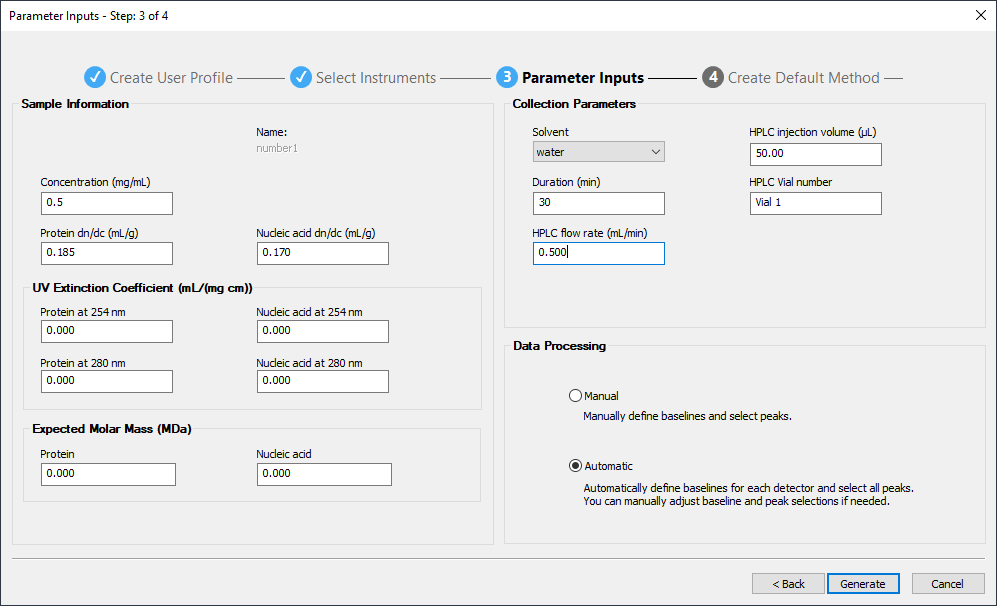
Task: Click the step 3 Parameter Inputs circle
Action: [506, 78]
